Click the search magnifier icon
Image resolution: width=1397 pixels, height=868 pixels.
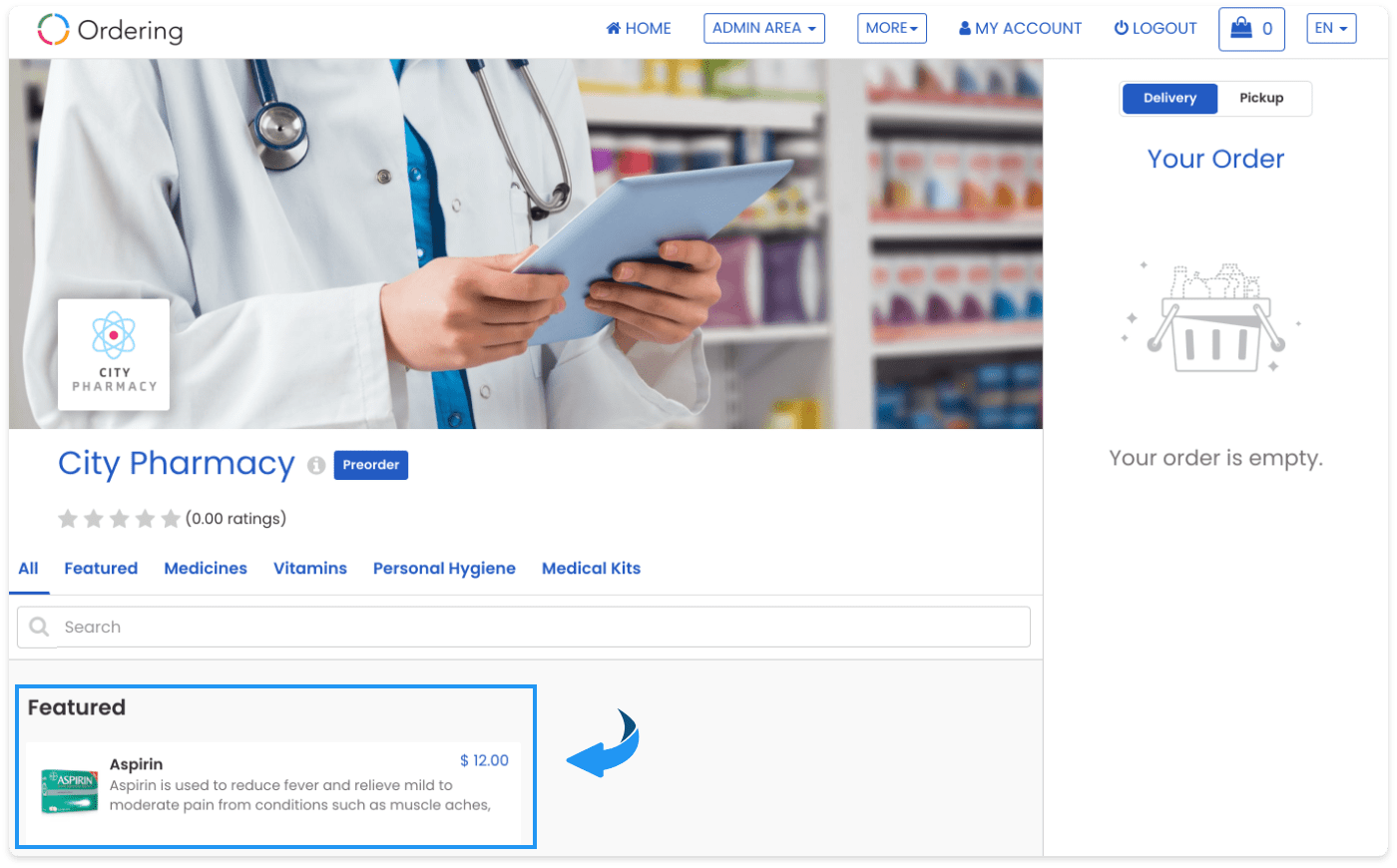click(40, 627)
